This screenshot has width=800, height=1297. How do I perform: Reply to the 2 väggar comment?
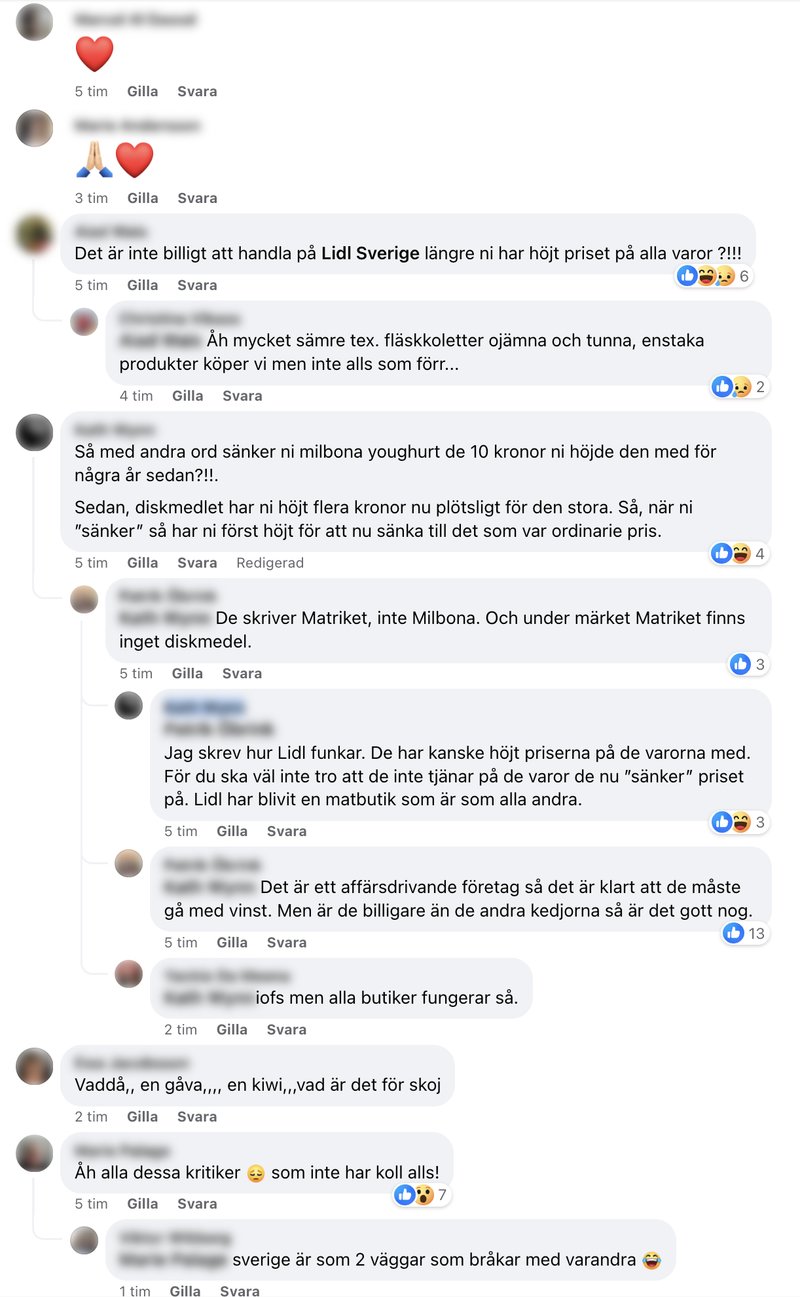coord(240,1291)
